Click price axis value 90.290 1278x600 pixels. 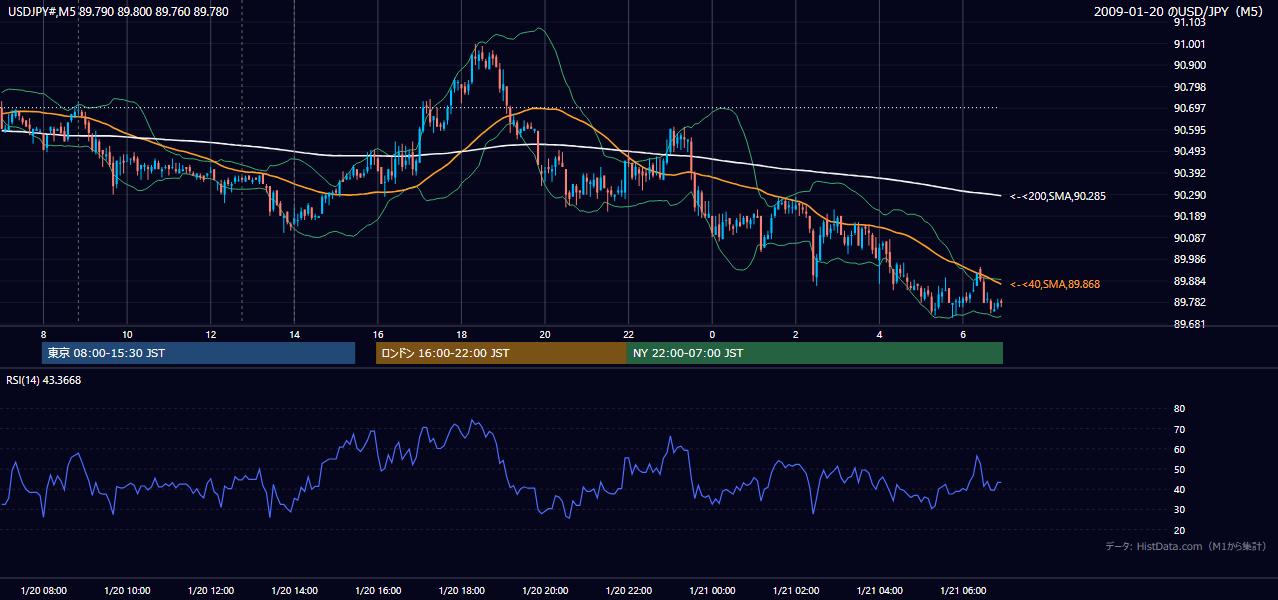pyautogui.click(x=1189, y=195)
